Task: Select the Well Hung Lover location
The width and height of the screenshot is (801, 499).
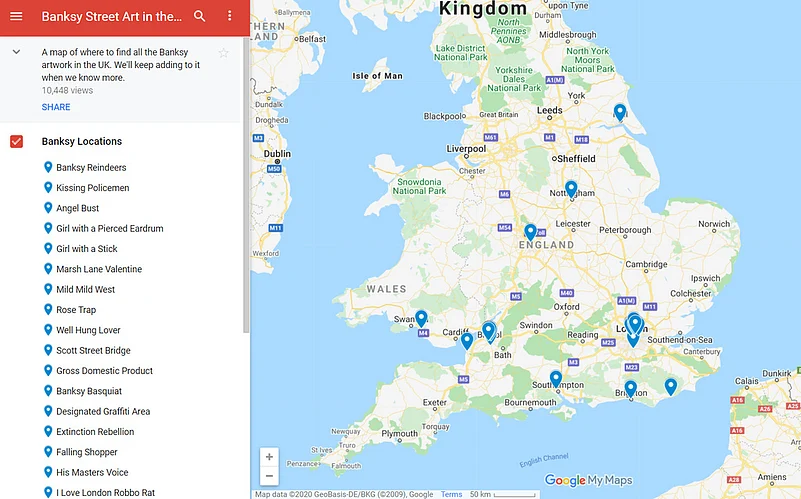Action: 88,330
